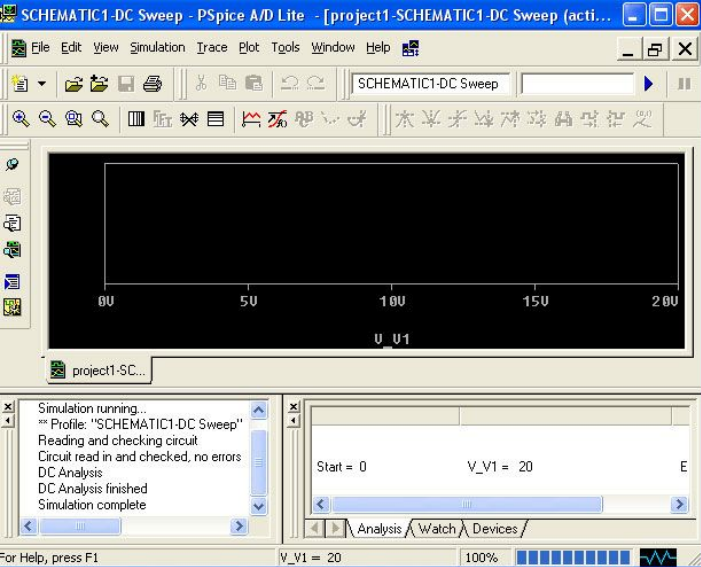Click the View Output File sidebar icon
Screen dimensions: 701x567
pos(12,223)
